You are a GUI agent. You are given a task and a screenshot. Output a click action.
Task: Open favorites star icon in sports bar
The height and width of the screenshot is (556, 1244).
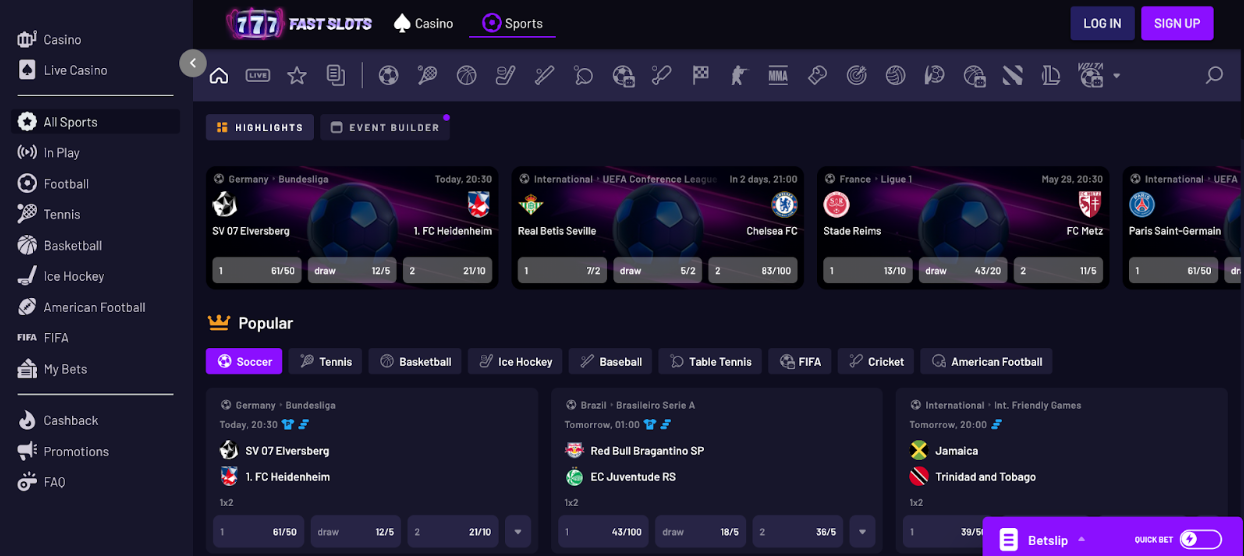(x=297, y=75)
